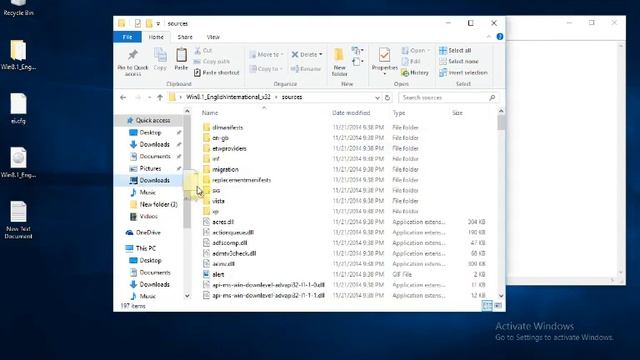Sort by Size column header
Screen dimensions: 640x360
[457, 113]
